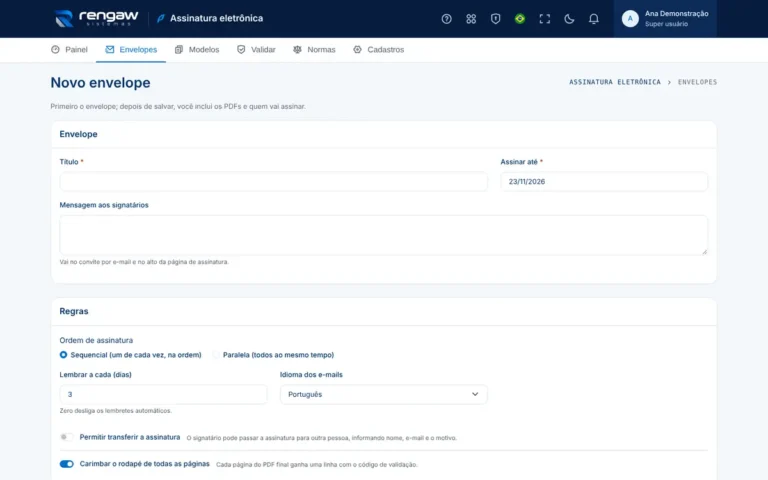Open the Normas tab
Viewport: 768px width, 480px height.
[x=314, y=49]
